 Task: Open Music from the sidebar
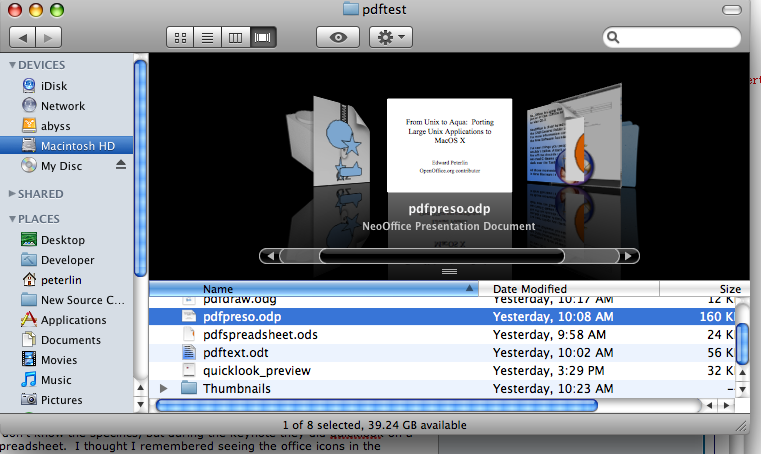(66, 380)
